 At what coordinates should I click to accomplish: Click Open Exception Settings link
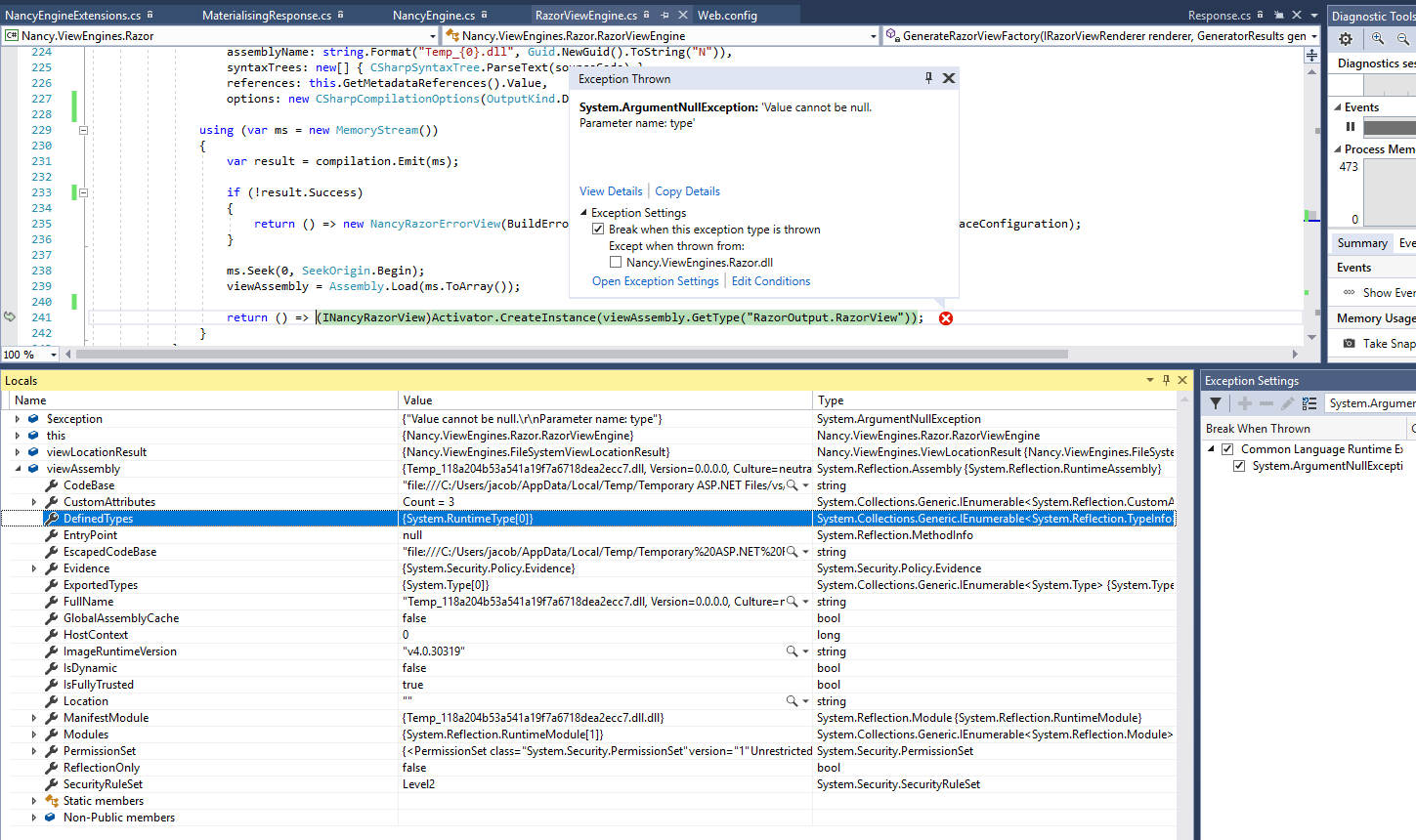[x=655, y=281]
